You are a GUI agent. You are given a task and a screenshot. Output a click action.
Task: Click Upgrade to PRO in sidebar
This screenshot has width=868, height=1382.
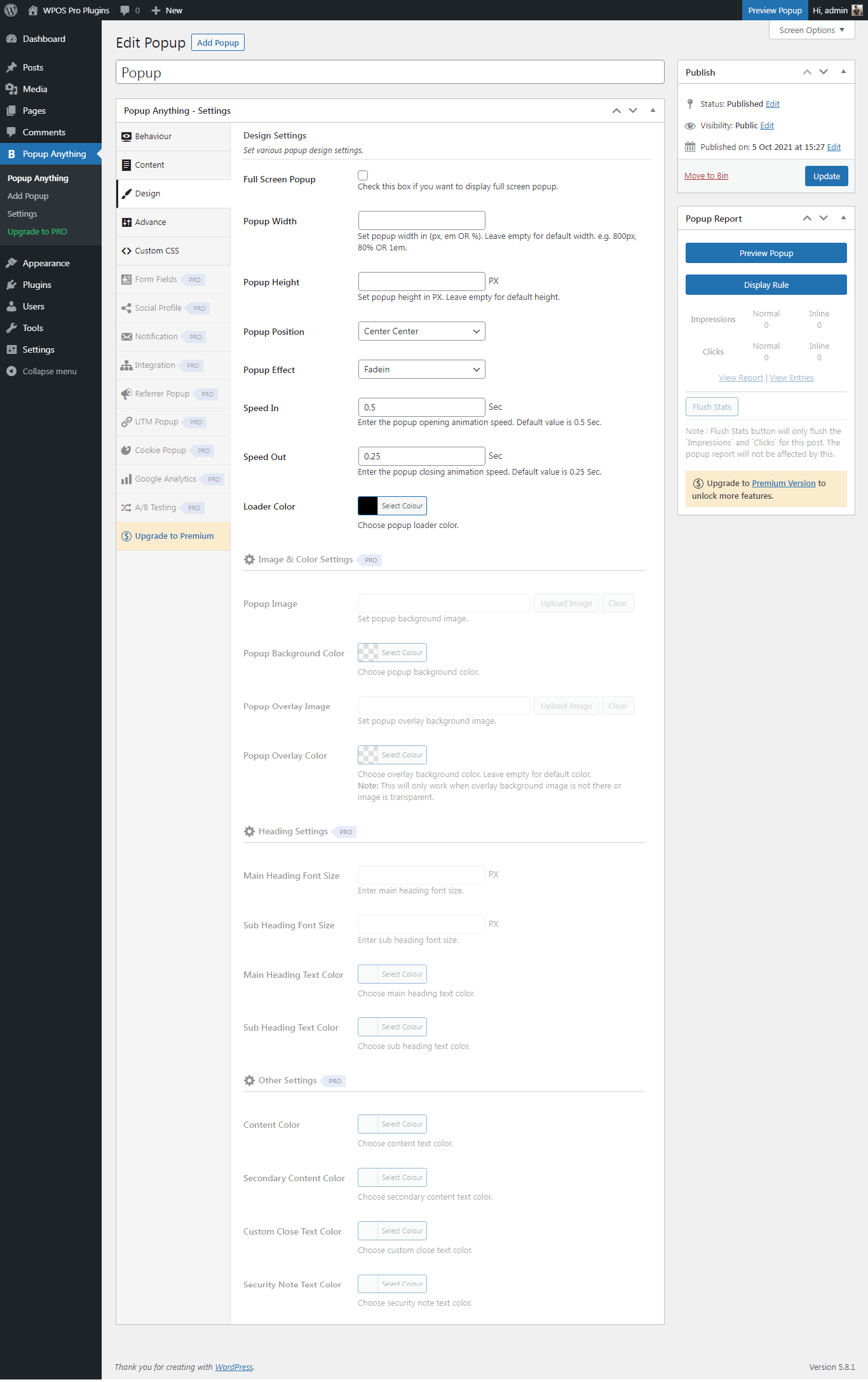(x=37, y=232)
